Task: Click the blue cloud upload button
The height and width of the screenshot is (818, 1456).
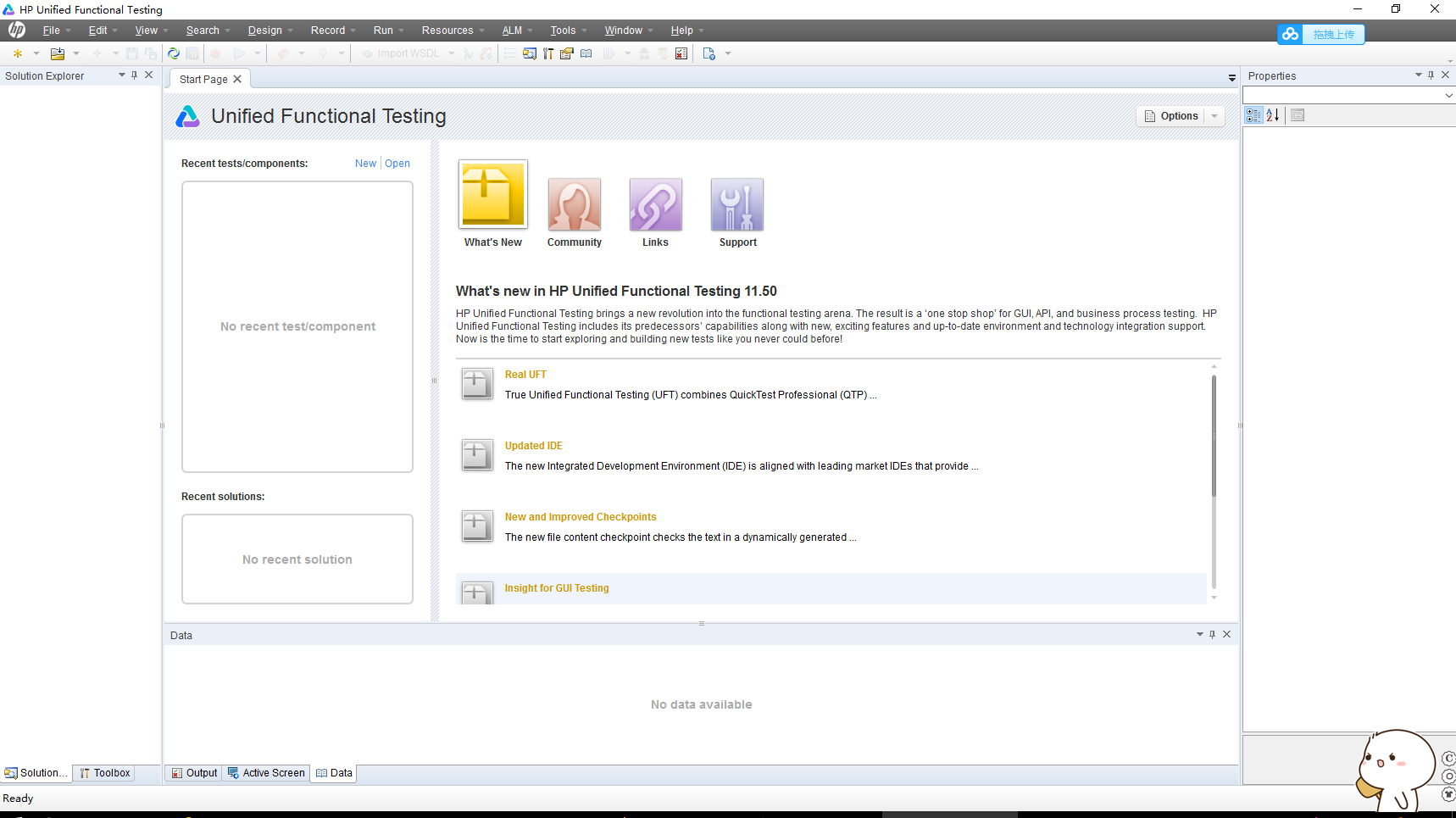Action: pos(1321,34)
